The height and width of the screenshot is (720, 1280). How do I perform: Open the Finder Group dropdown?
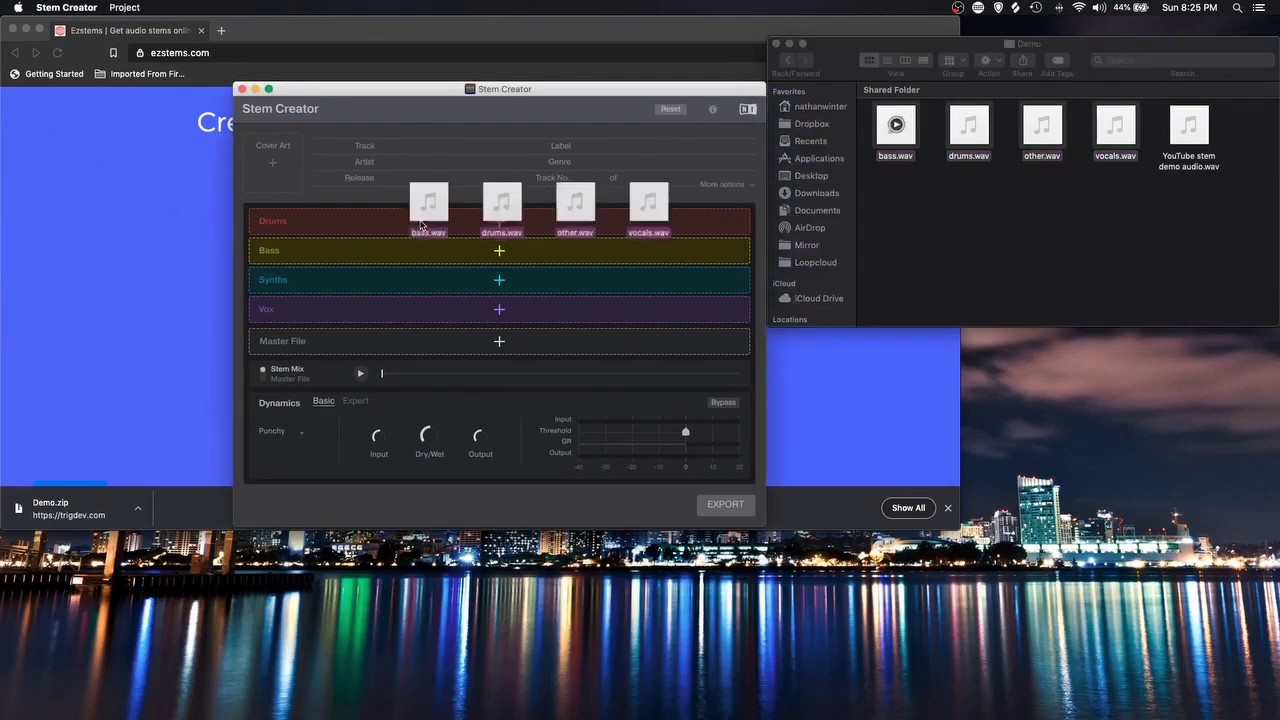953,60
